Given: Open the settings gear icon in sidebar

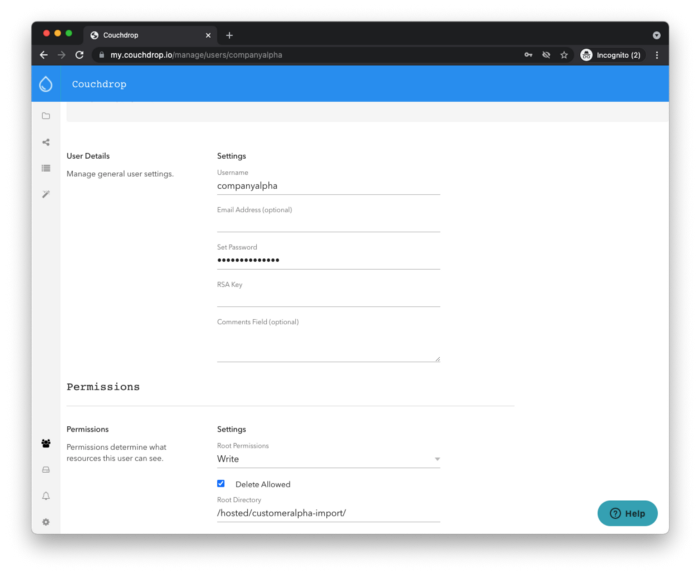Looking at the screenshot, I should 46,522.
